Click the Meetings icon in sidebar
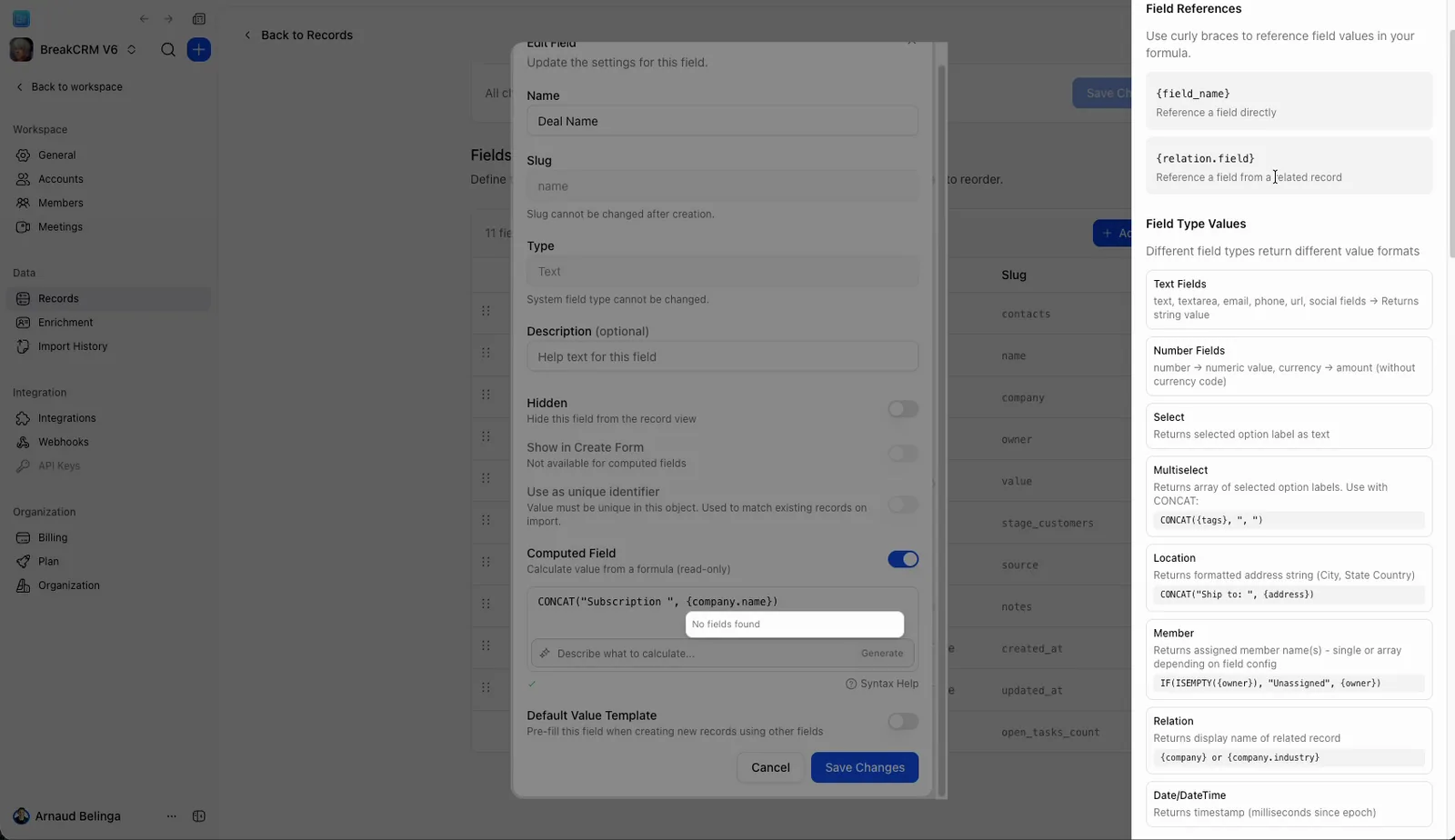Screen dimensions: 1455x840 coord(23,227)
